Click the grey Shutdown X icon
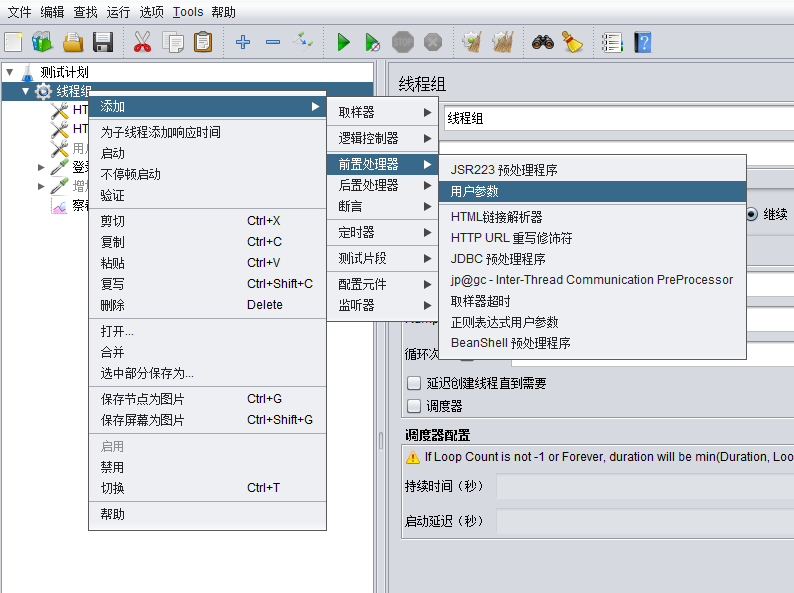 (432, 42)
